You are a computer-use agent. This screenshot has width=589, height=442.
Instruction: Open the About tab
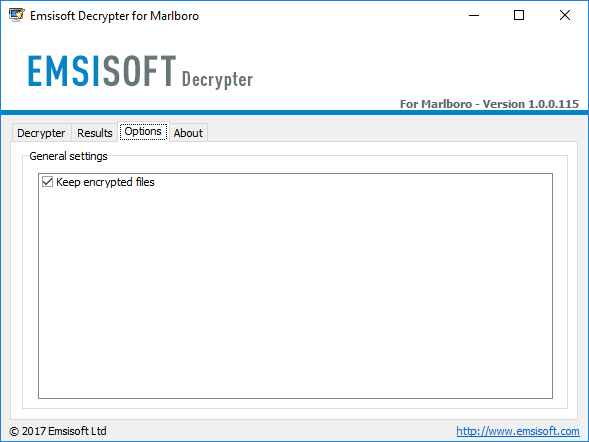188,133
